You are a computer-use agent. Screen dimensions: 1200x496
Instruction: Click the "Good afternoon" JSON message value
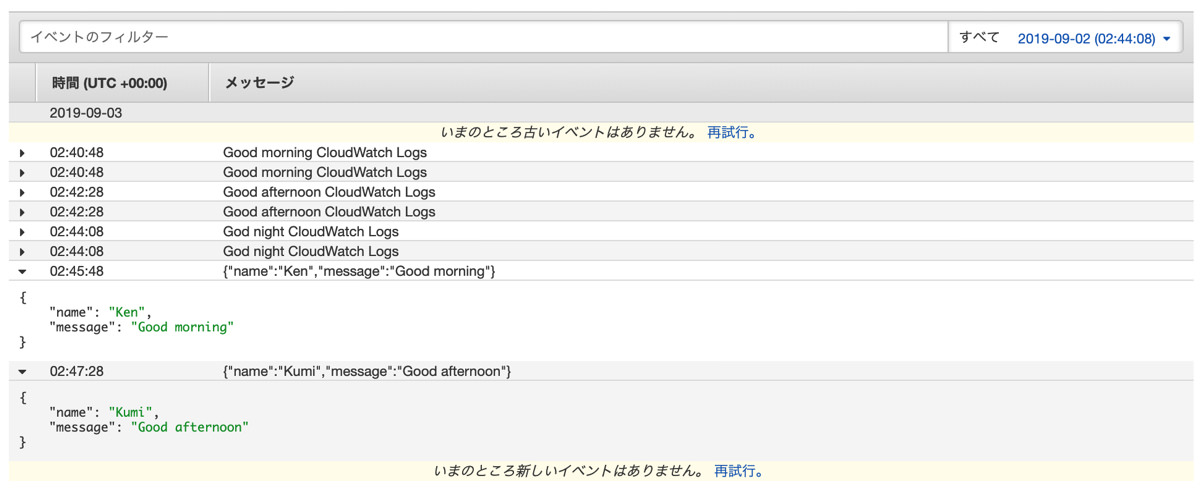click(x=190, y=427)
